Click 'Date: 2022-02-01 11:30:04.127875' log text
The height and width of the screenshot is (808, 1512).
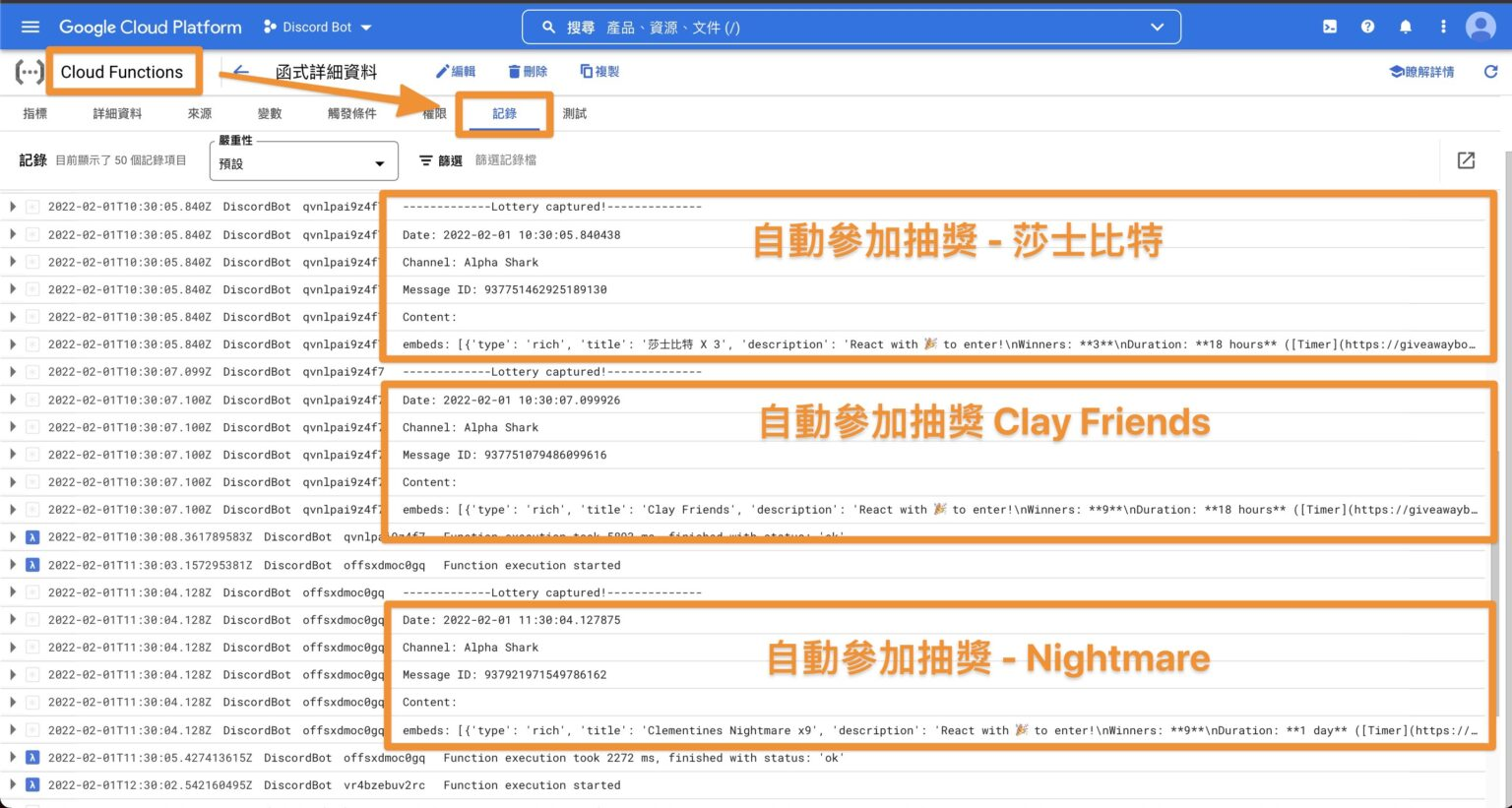click(x=511, y=620)
